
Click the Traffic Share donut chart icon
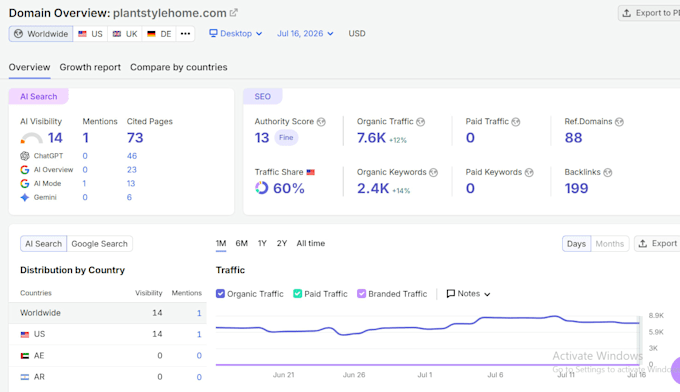[x=262, y=188]
